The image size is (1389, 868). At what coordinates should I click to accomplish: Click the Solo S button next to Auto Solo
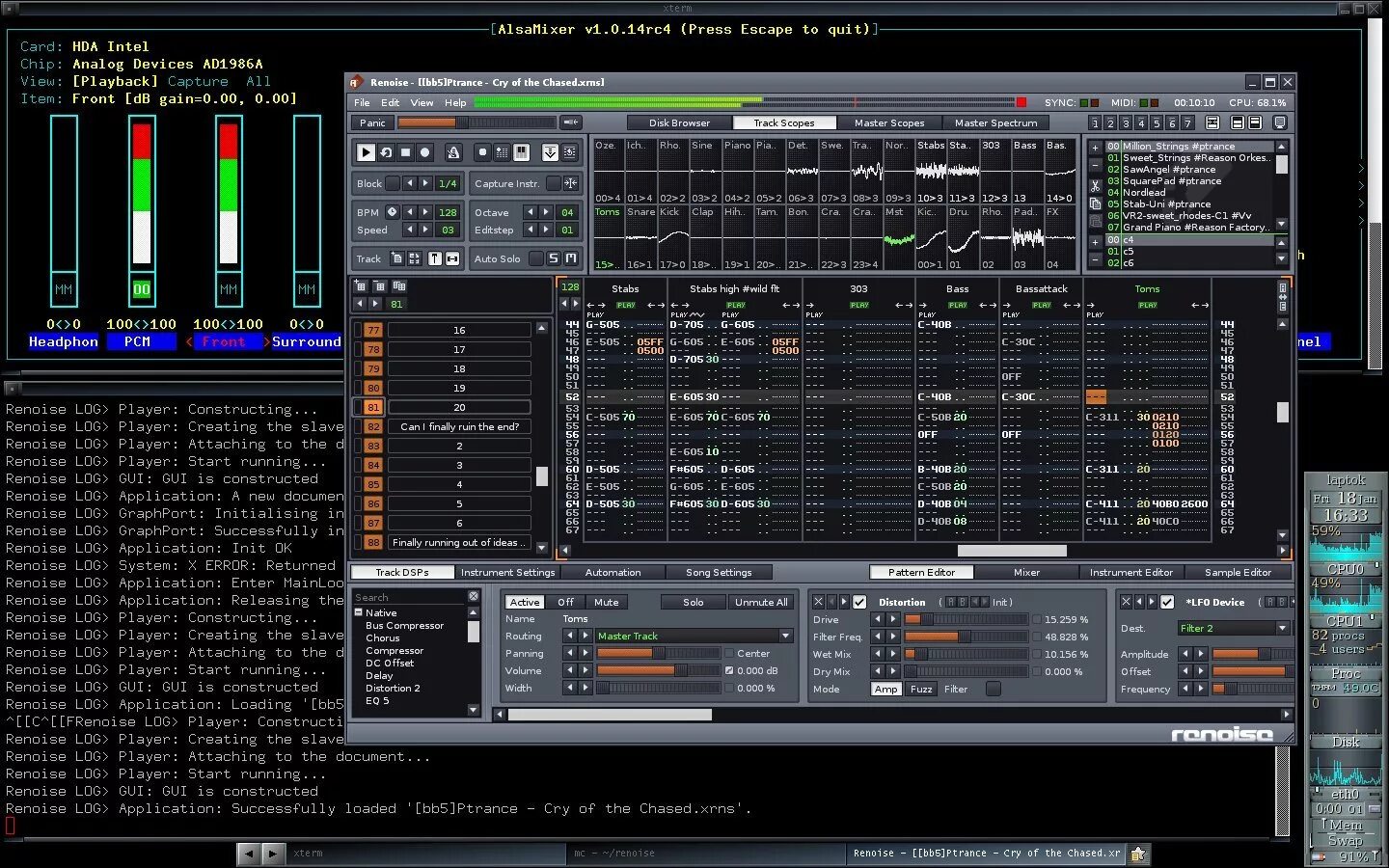click(x=554, y=258)
